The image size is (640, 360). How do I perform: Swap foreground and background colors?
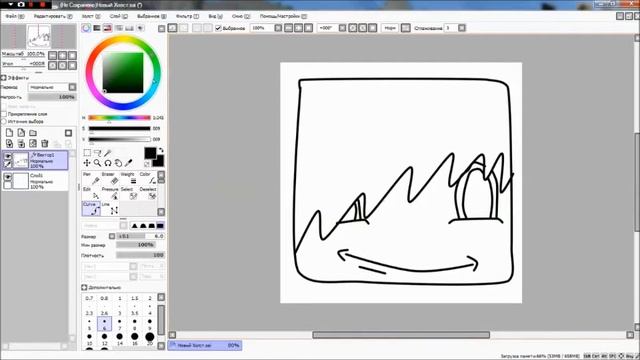point(161,151)
